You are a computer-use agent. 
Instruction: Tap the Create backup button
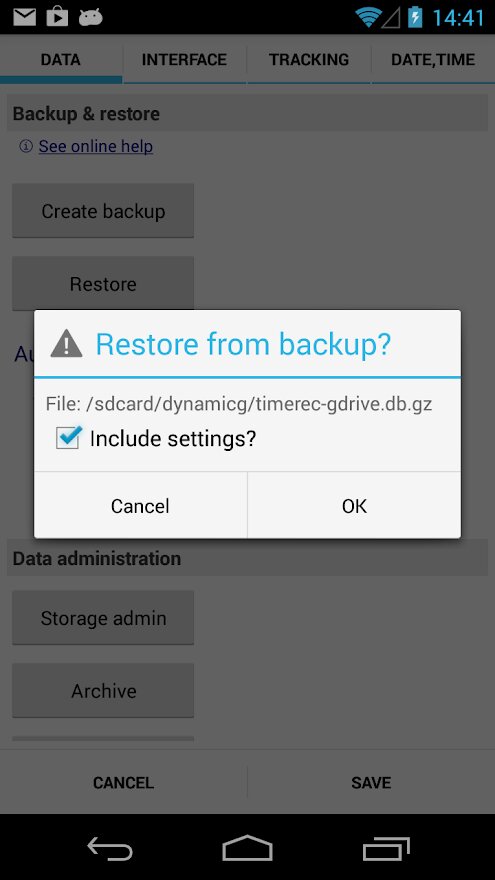point(103,211)
